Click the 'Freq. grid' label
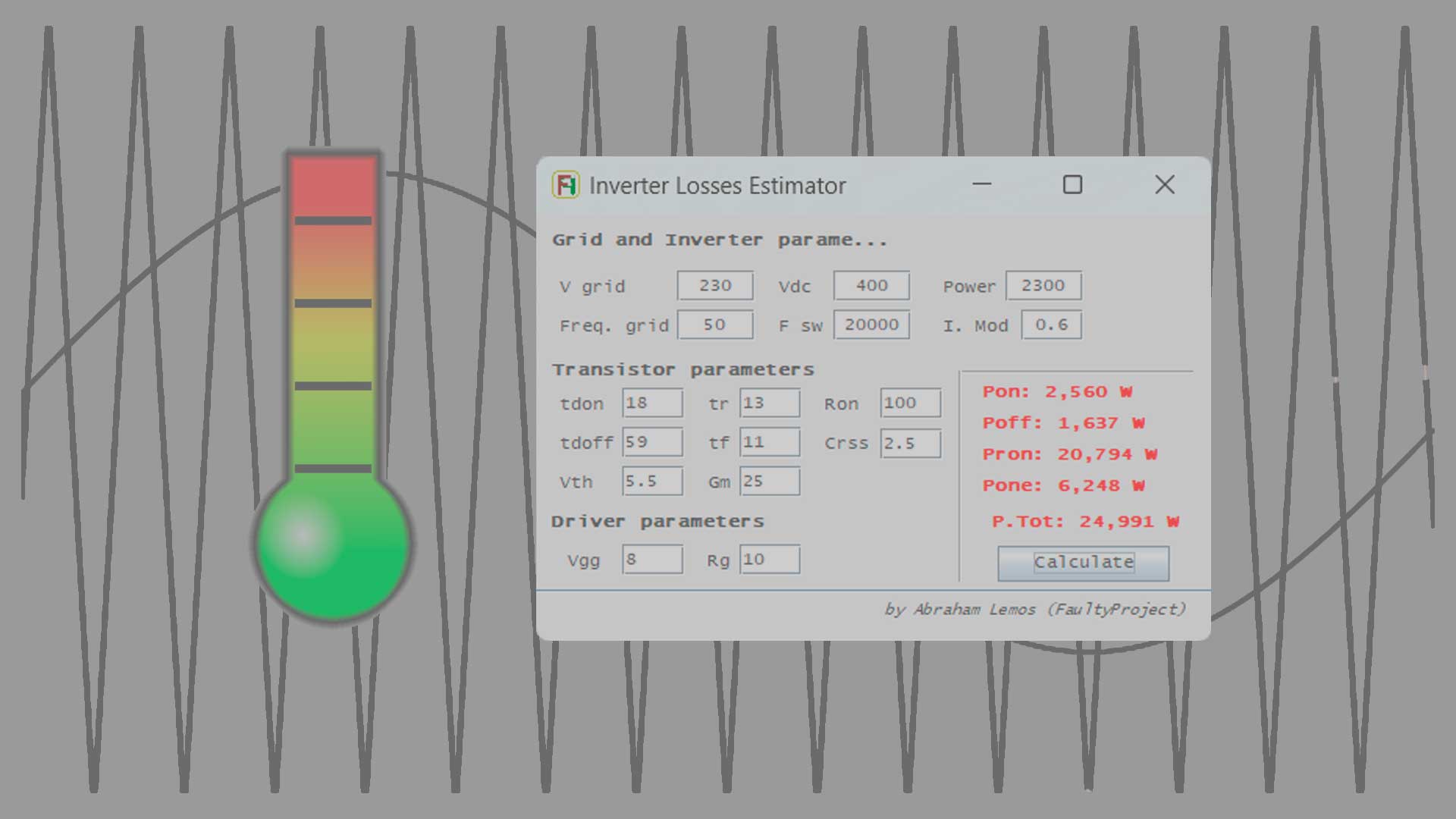The width and height of the screenshot is (1456, 819). (x=614, y=326)
